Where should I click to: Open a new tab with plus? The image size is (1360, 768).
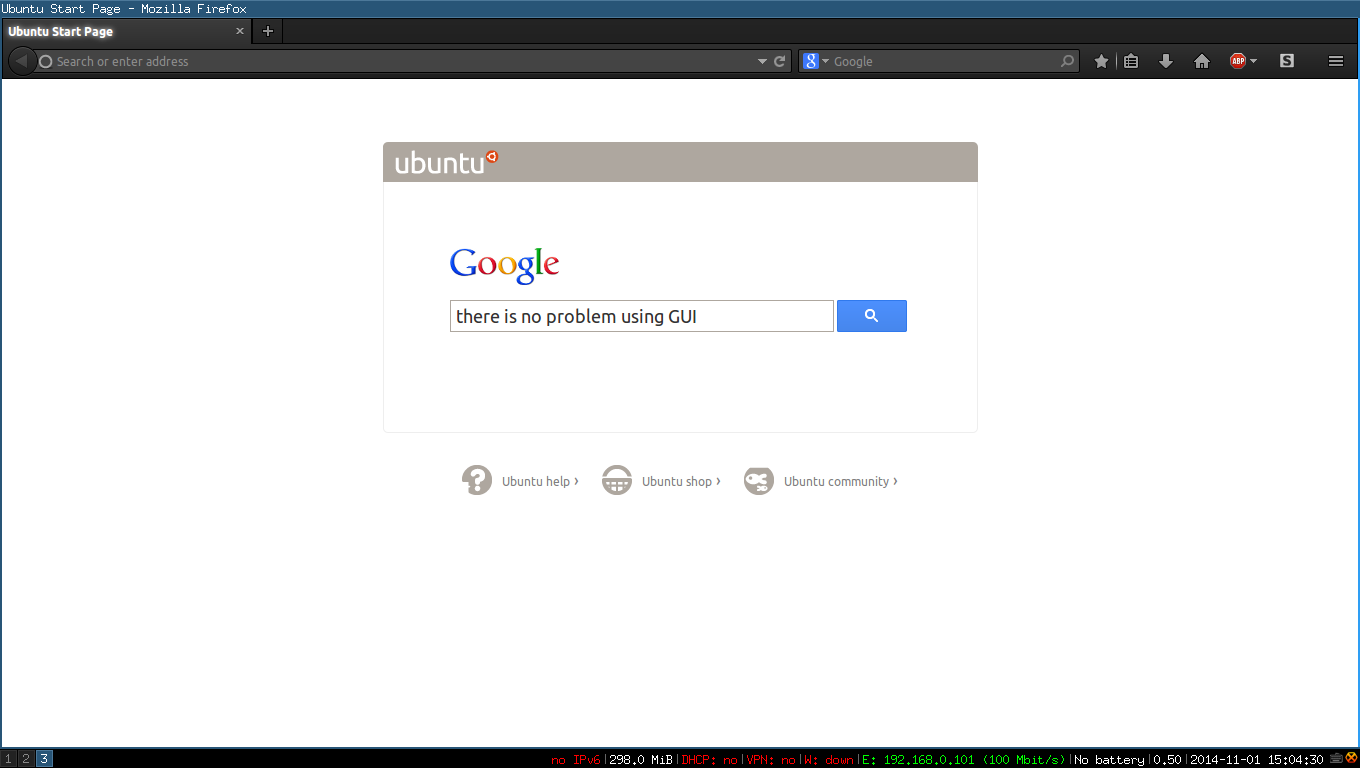coord(267,31)
